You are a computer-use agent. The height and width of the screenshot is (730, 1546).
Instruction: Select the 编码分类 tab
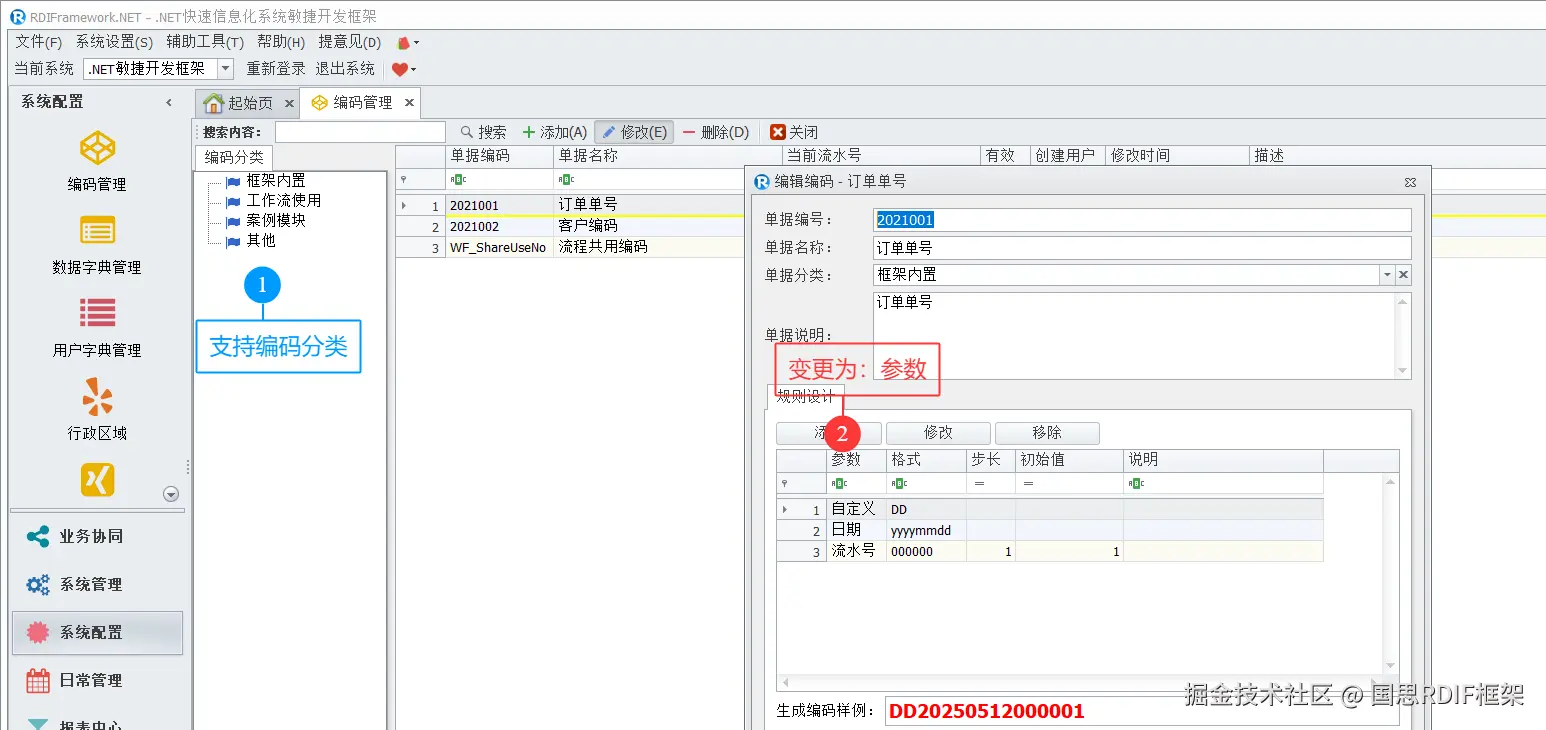point(234,157)
